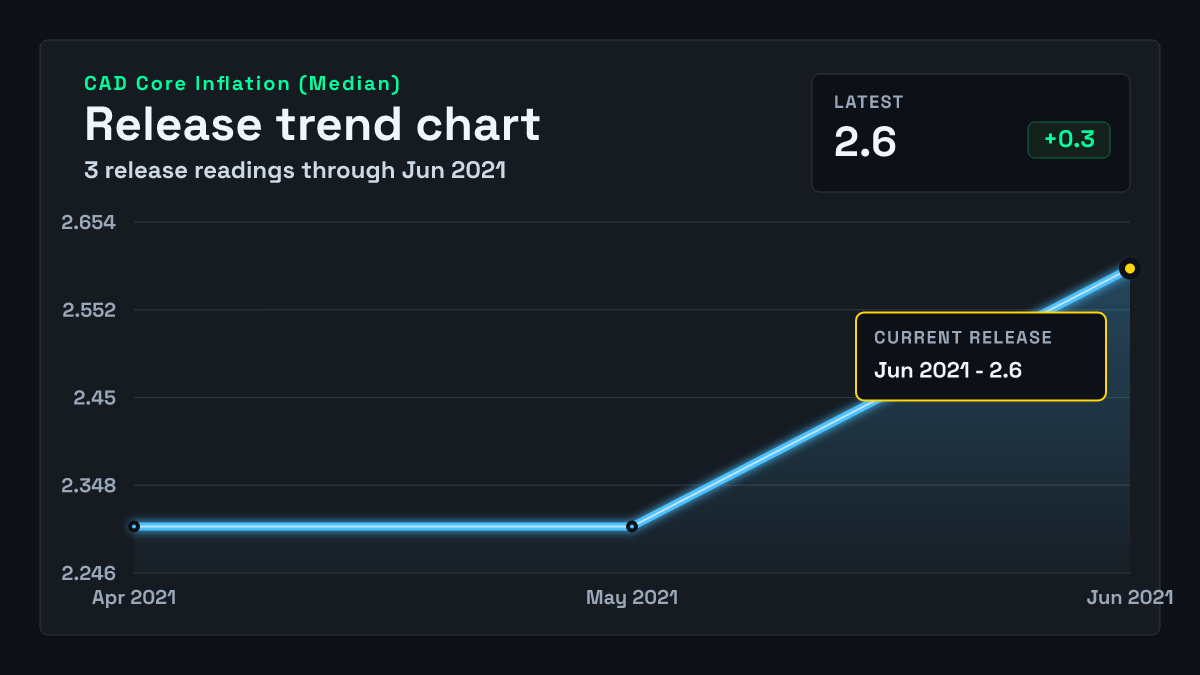Click the Jun 2021 - 2.6 tooltip text
This screenshot has height=675, width=1200.
[x=948, y=370]
